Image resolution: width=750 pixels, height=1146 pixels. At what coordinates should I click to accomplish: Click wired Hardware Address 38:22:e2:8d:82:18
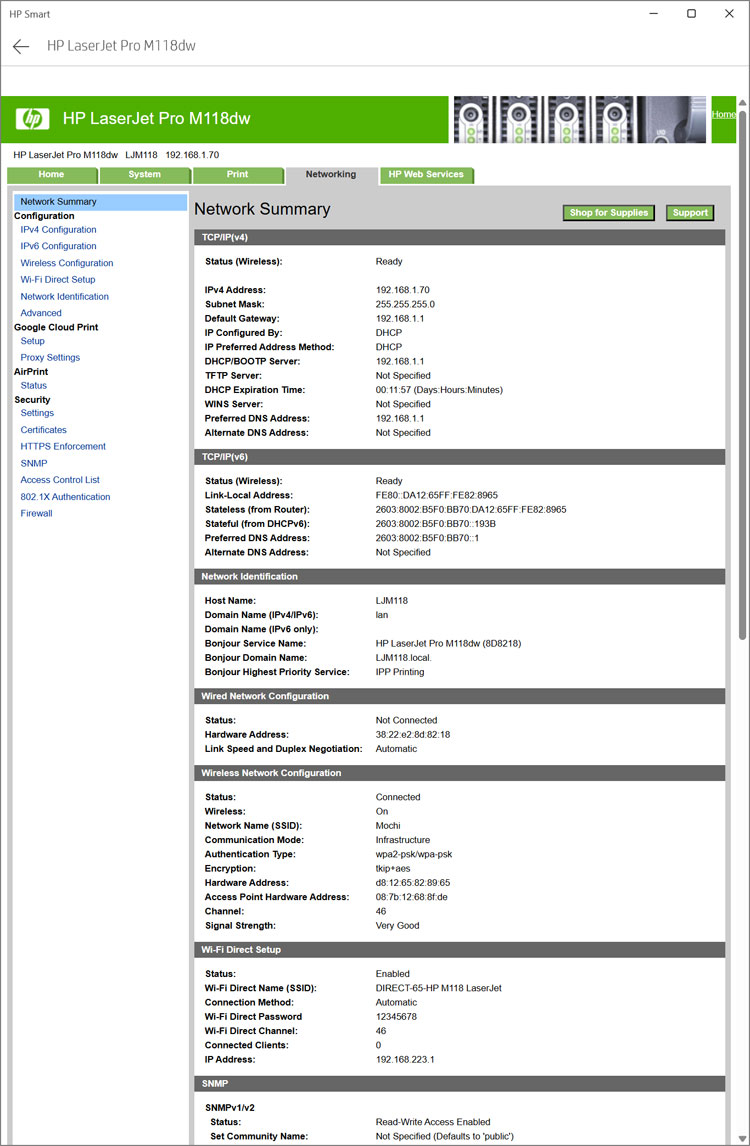click(413, 735)
